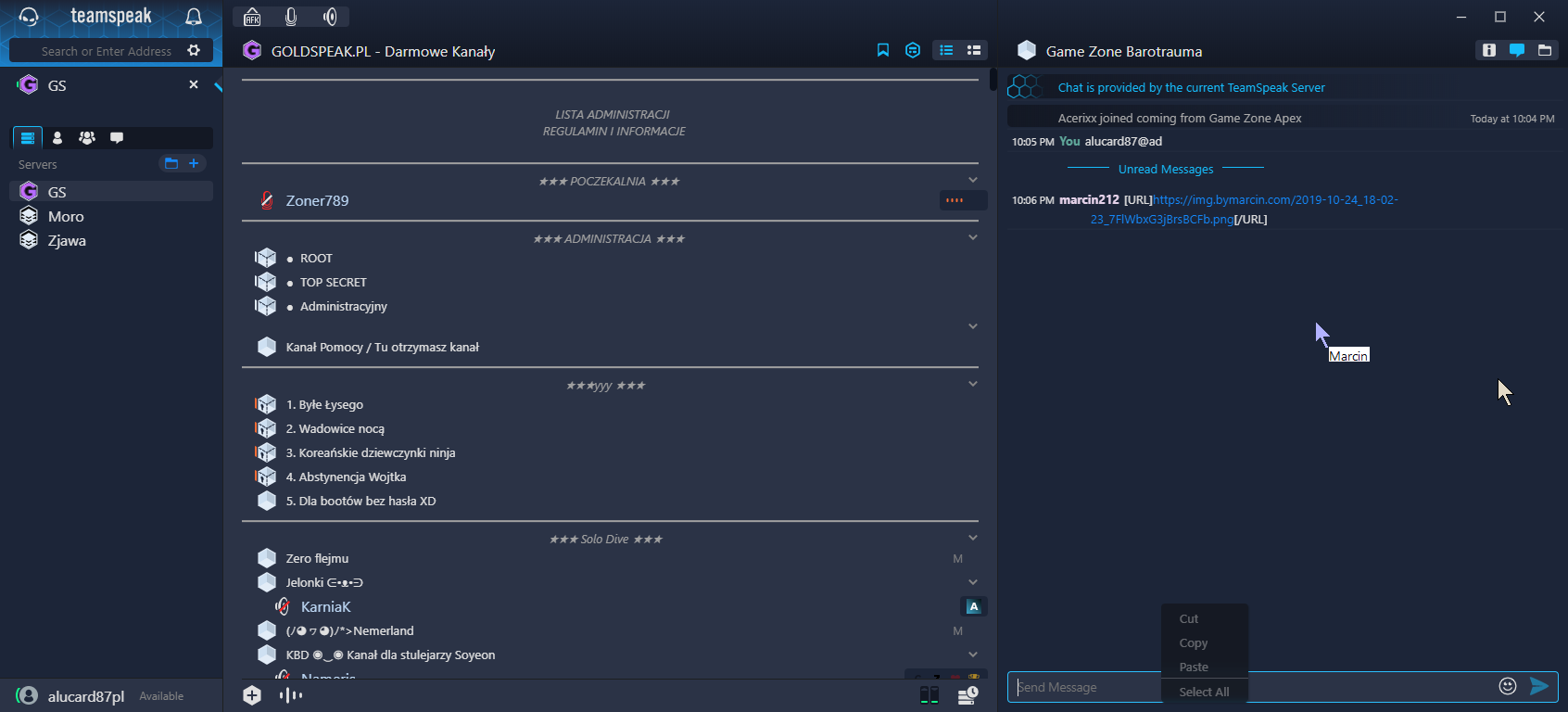Select Moro server in the list
Viewport: 1568px width, 712px height.
(x=66, y=216)
